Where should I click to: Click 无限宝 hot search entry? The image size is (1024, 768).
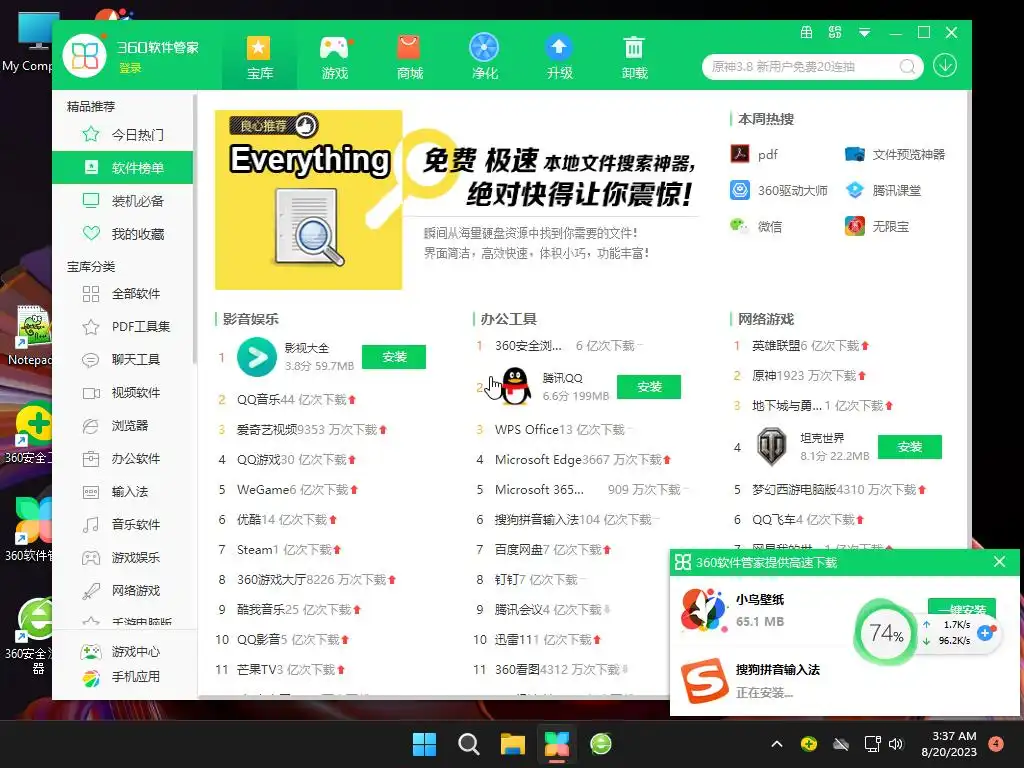coord(876,226)
